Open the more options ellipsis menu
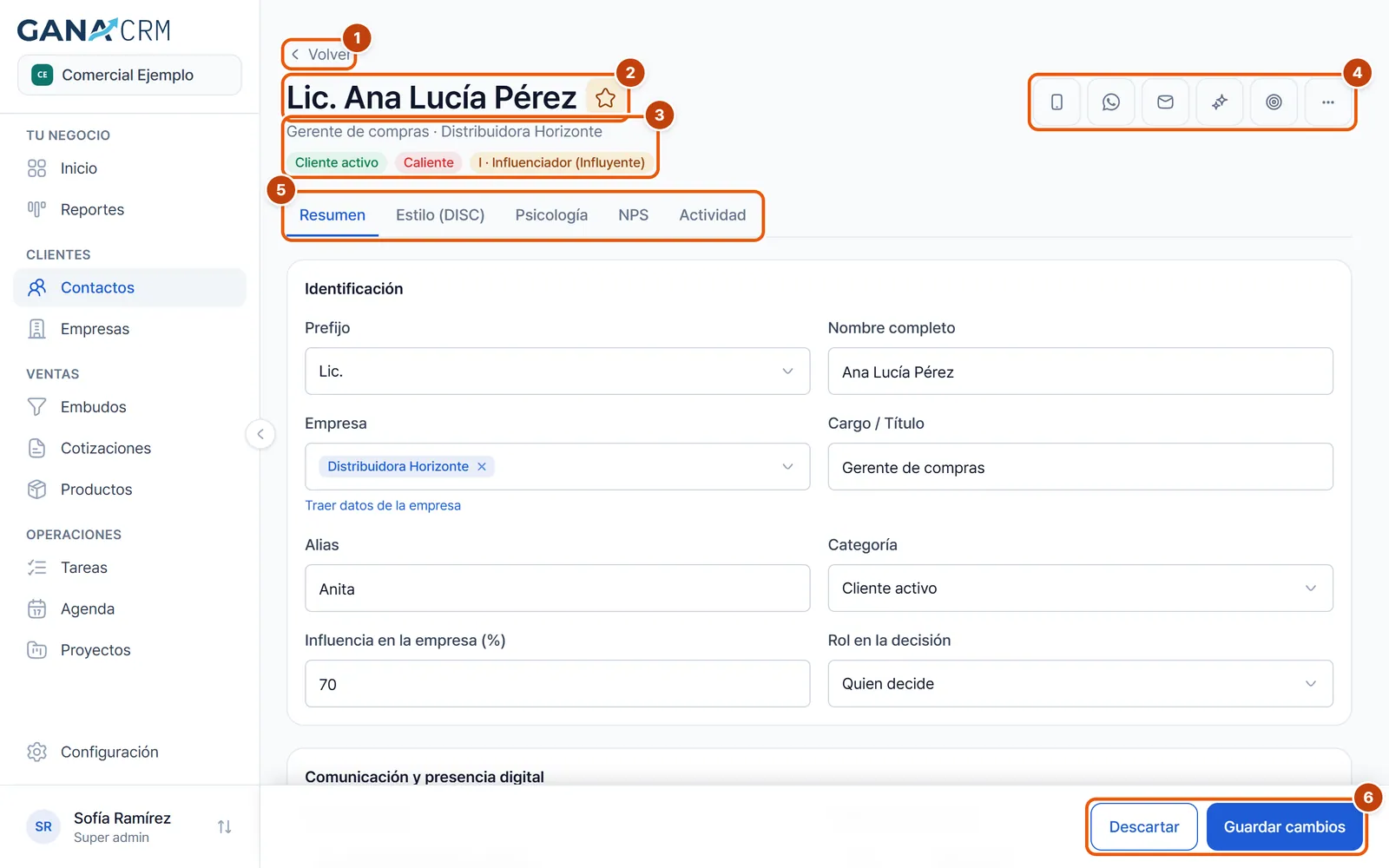 click(x=1328, y=102)
